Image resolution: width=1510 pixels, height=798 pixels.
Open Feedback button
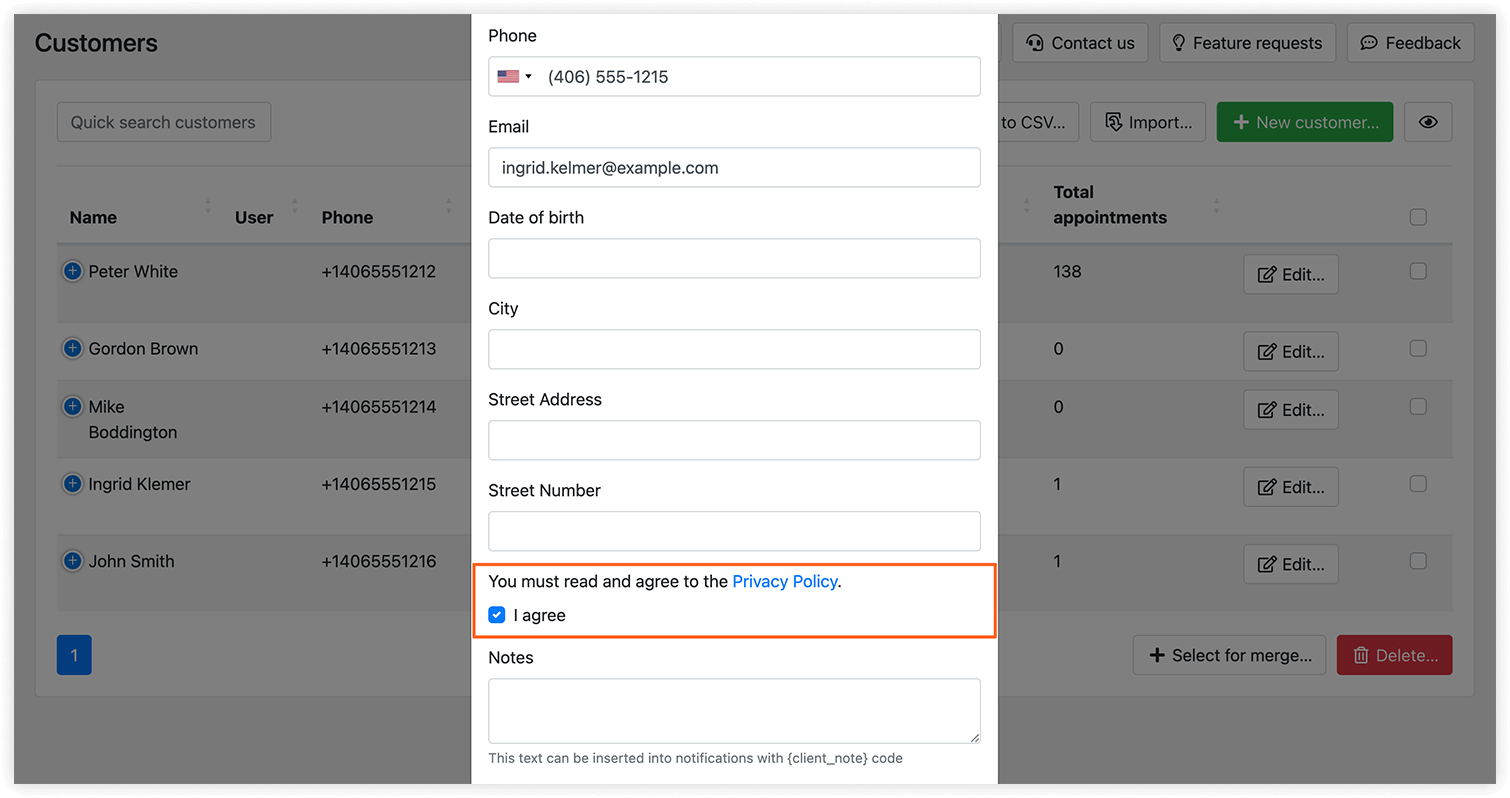click(1410, 43)
